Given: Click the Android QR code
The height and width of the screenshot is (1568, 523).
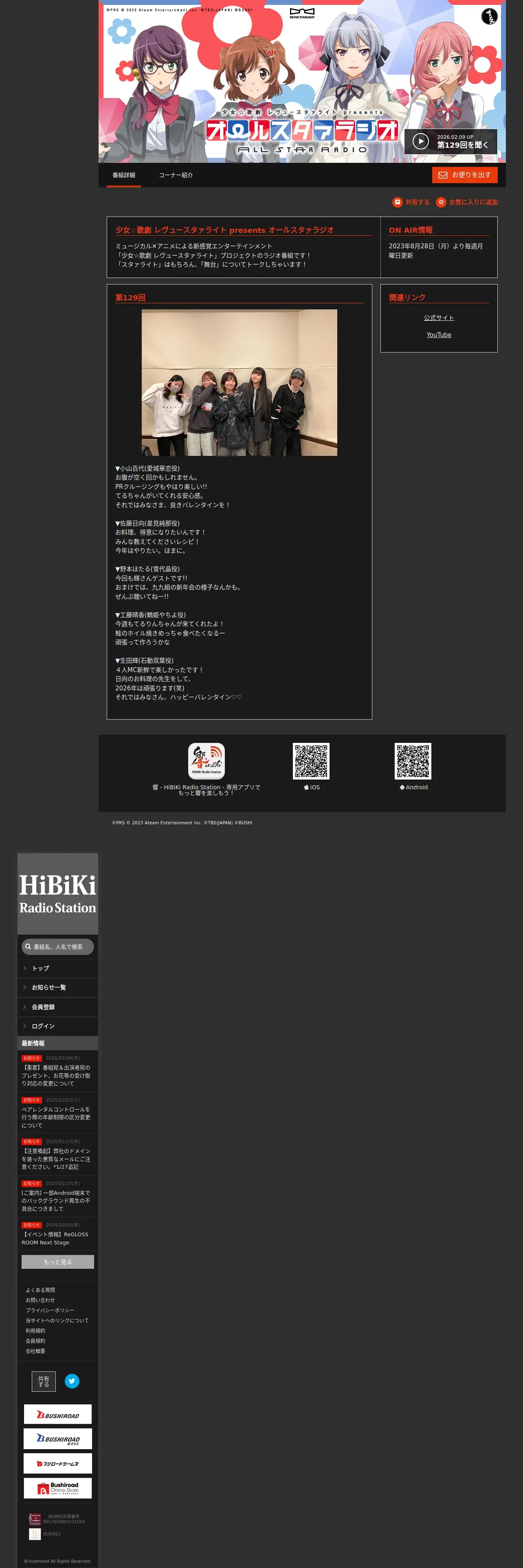Looking at the screenshot, I should (x=413, y=761).
